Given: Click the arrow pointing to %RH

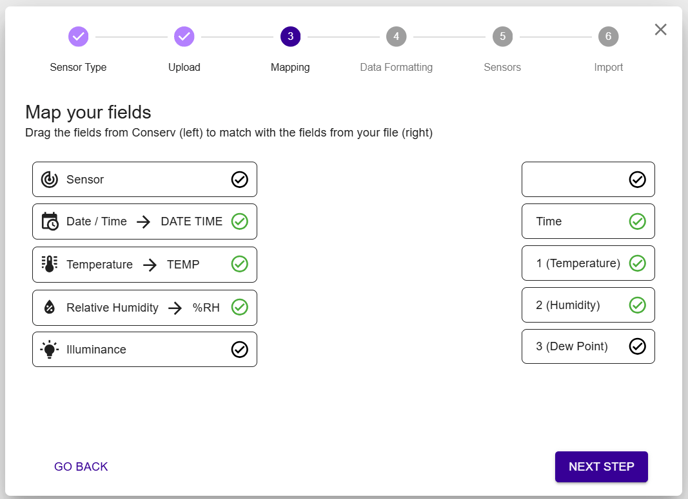Looking at the screenshot, I should tap(175, 308).
